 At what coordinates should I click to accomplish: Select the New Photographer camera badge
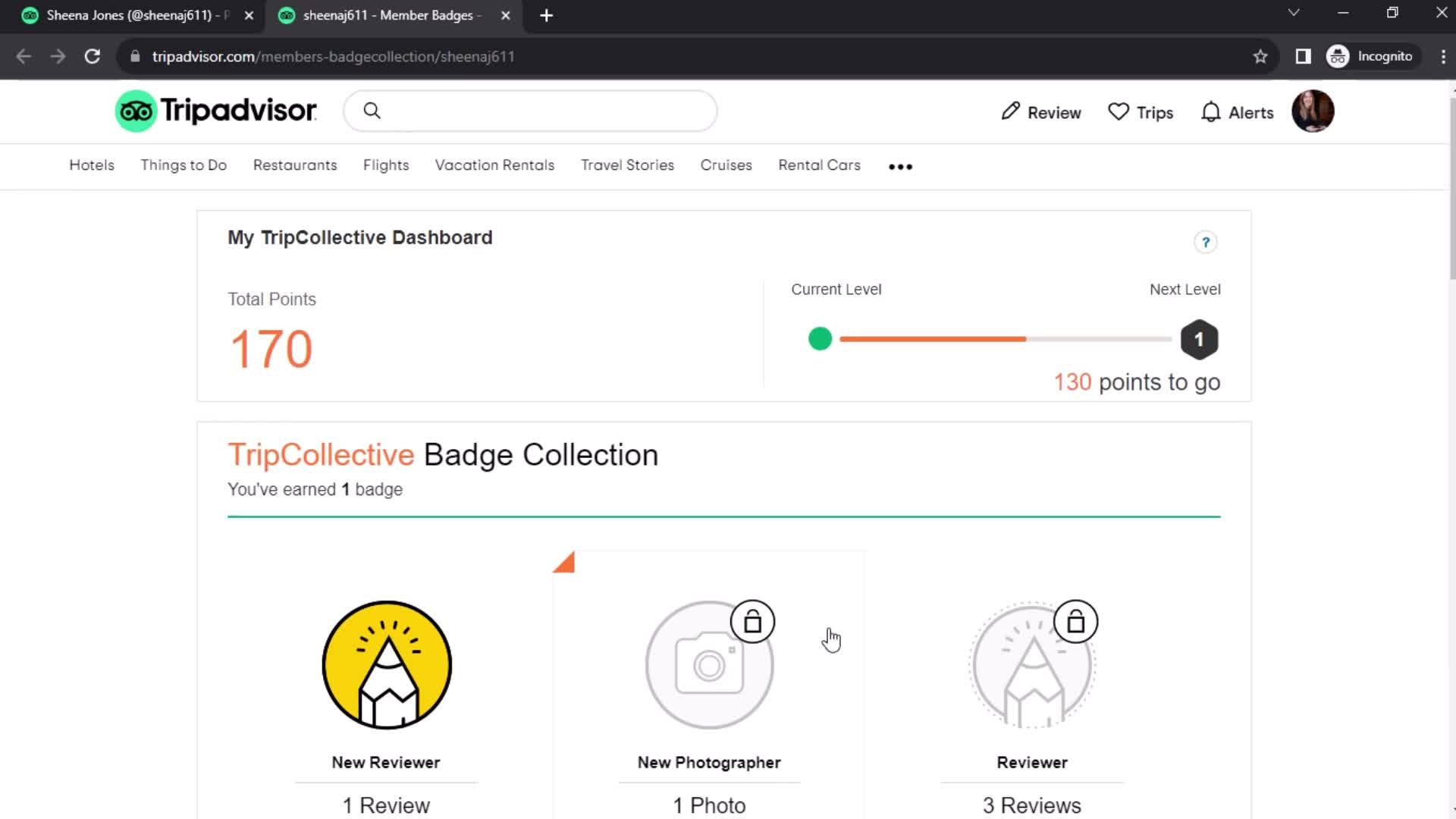(709, 665)
